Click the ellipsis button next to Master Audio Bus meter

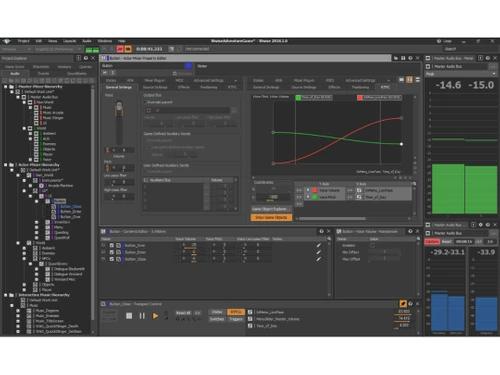point(493,66)
